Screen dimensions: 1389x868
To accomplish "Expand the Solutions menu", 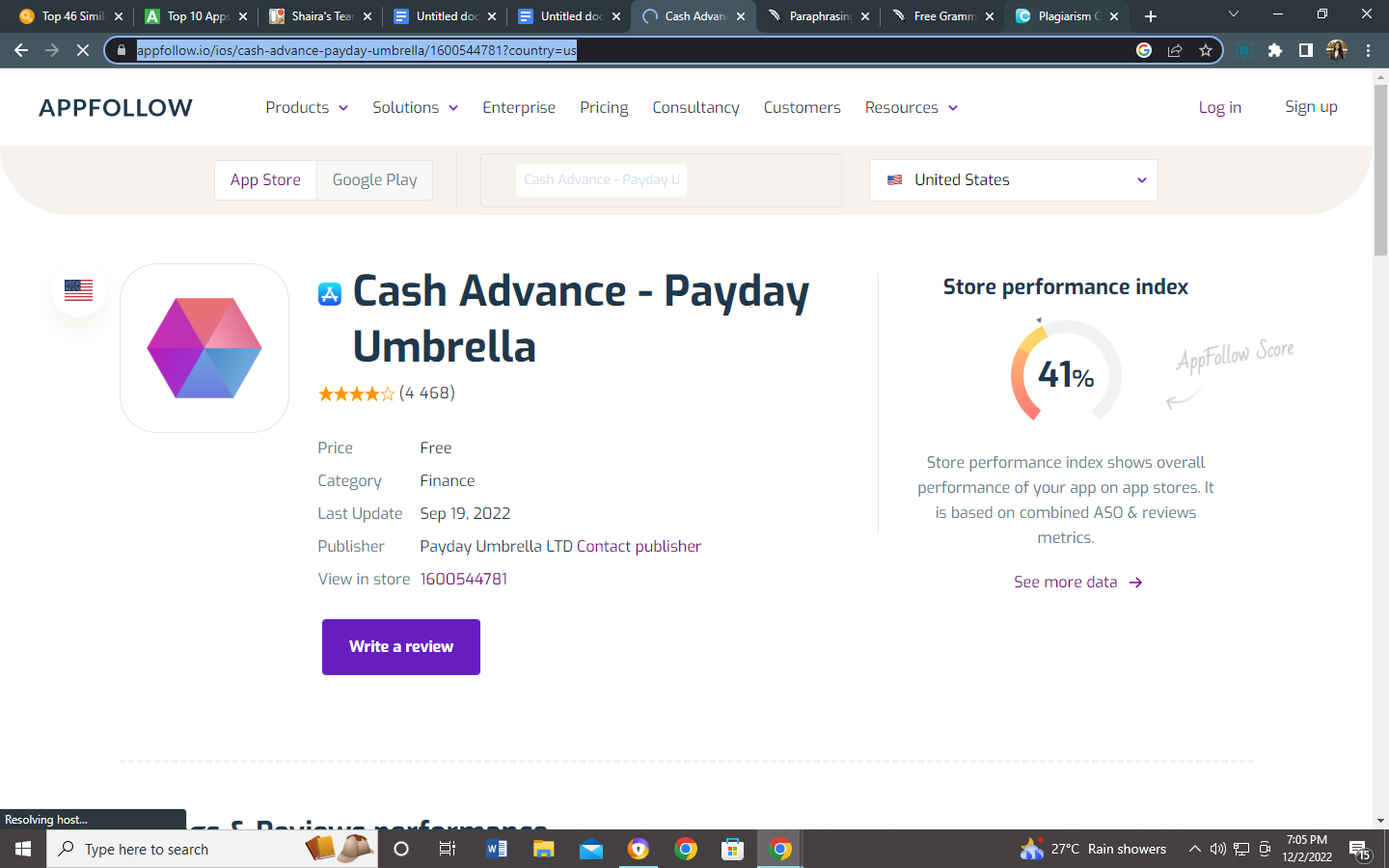I will [415, 108].
